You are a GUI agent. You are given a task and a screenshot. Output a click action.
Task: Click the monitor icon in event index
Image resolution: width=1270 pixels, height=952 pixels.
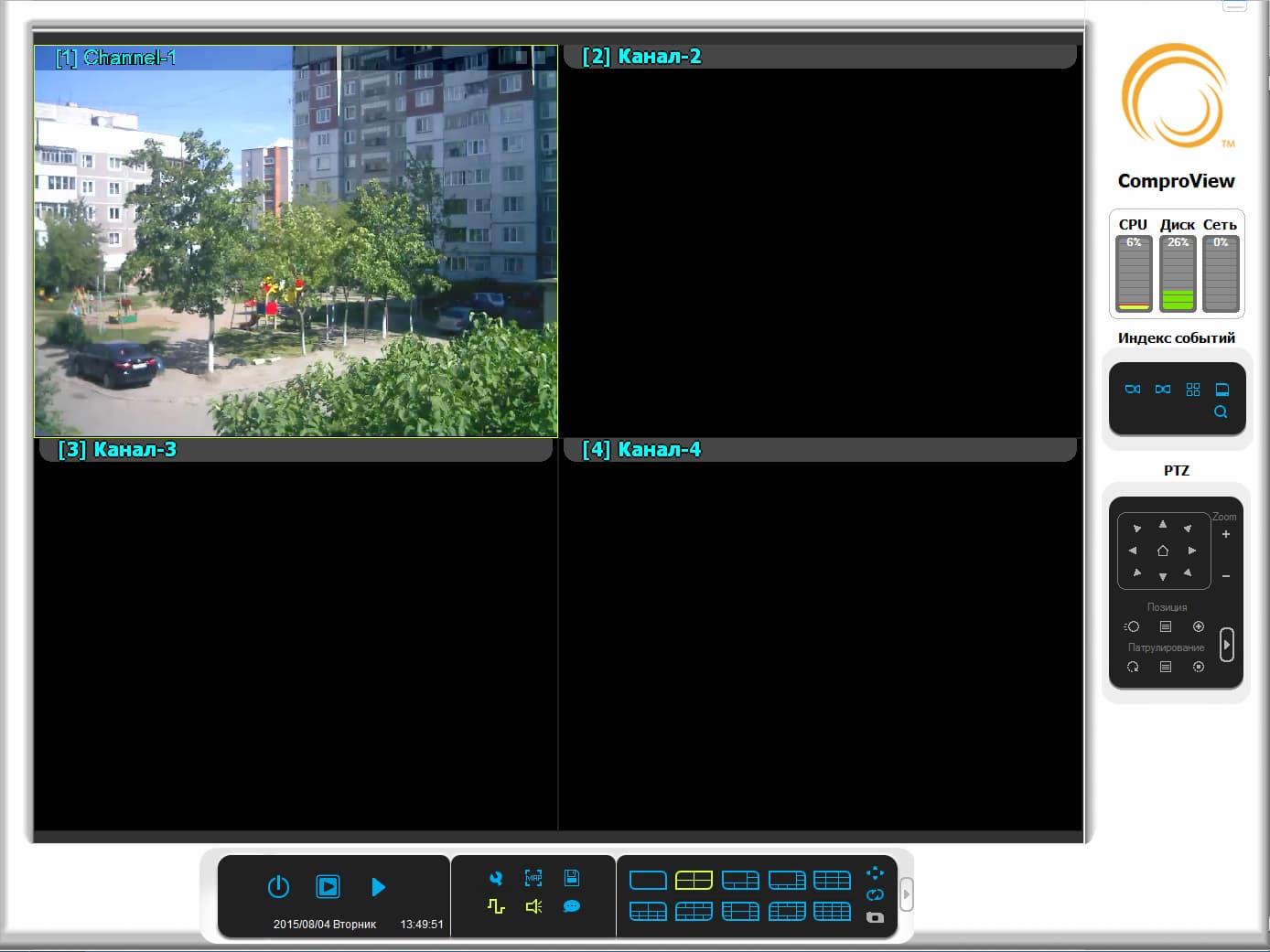tap(1222, 390)
